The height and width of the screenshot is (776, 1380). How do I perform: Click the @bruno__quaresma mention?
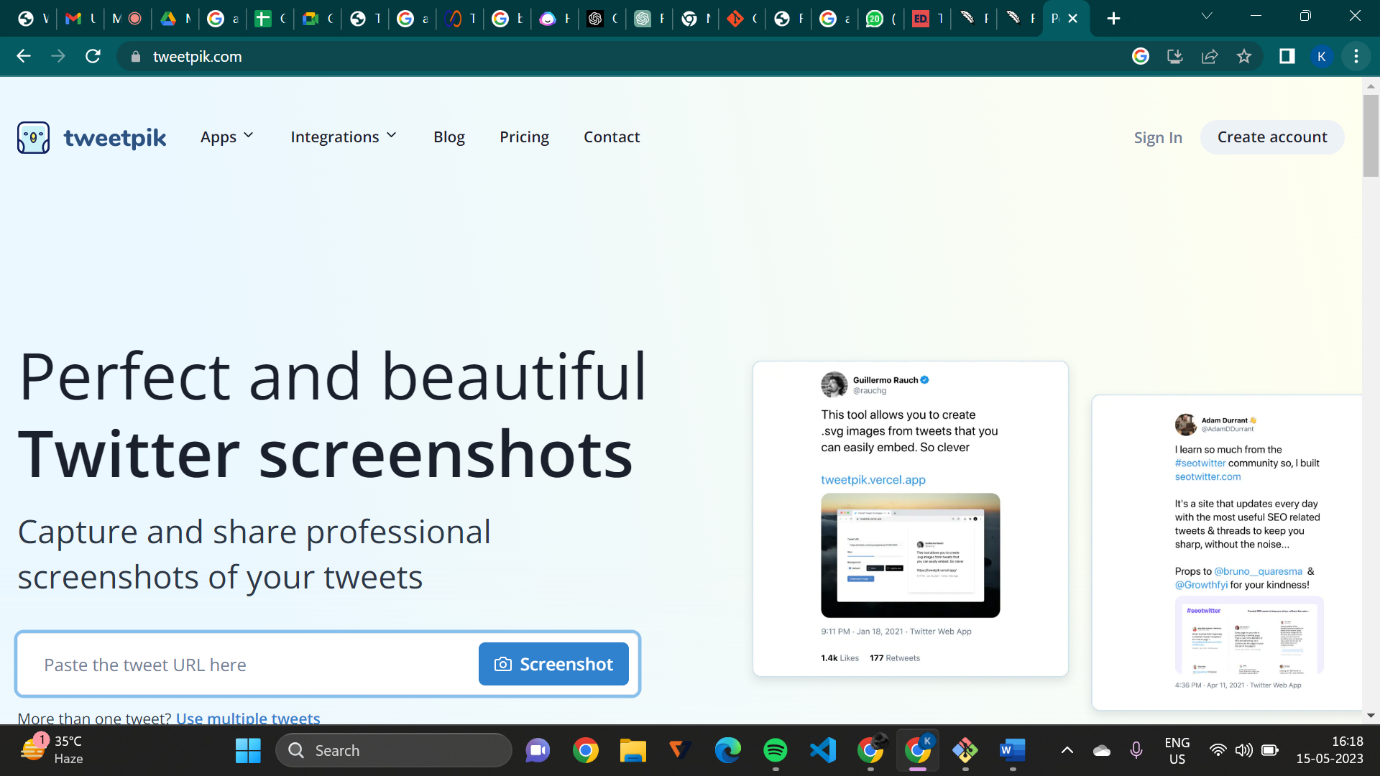click(x=1258, y=571)
